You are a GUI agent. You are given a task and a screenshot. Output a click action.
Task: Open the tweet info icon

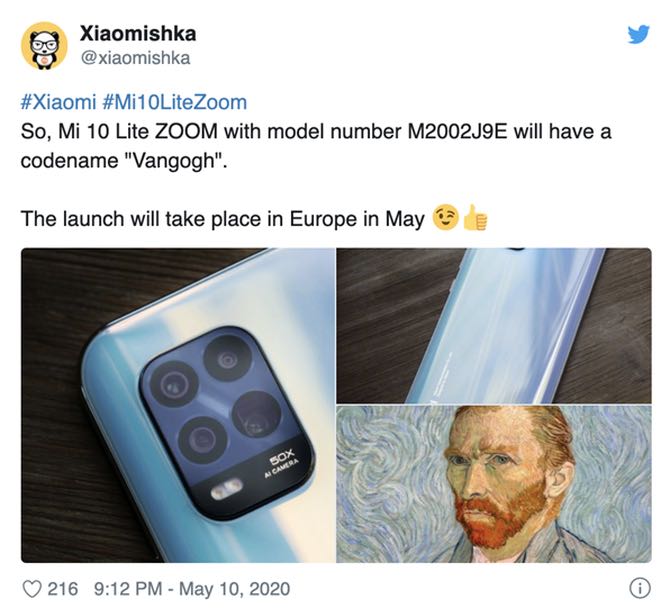(640, 588)
